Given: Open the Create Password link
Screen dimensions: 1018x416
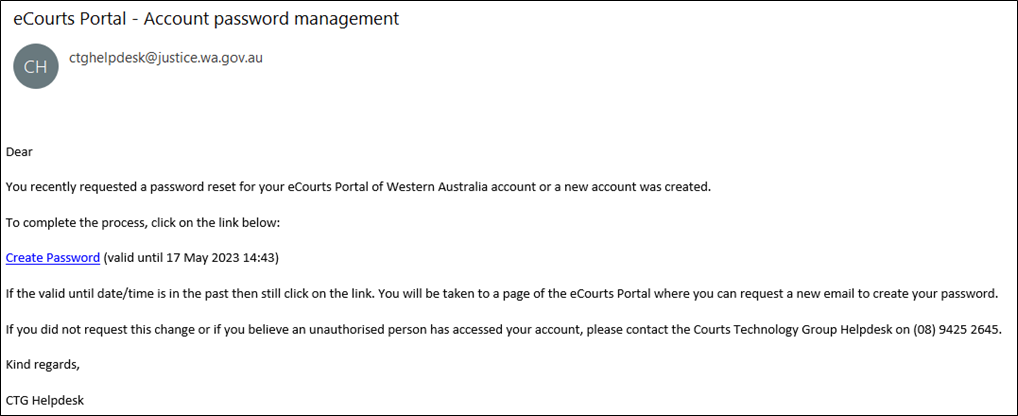Looking at the screenshot, I should point(53,258).
